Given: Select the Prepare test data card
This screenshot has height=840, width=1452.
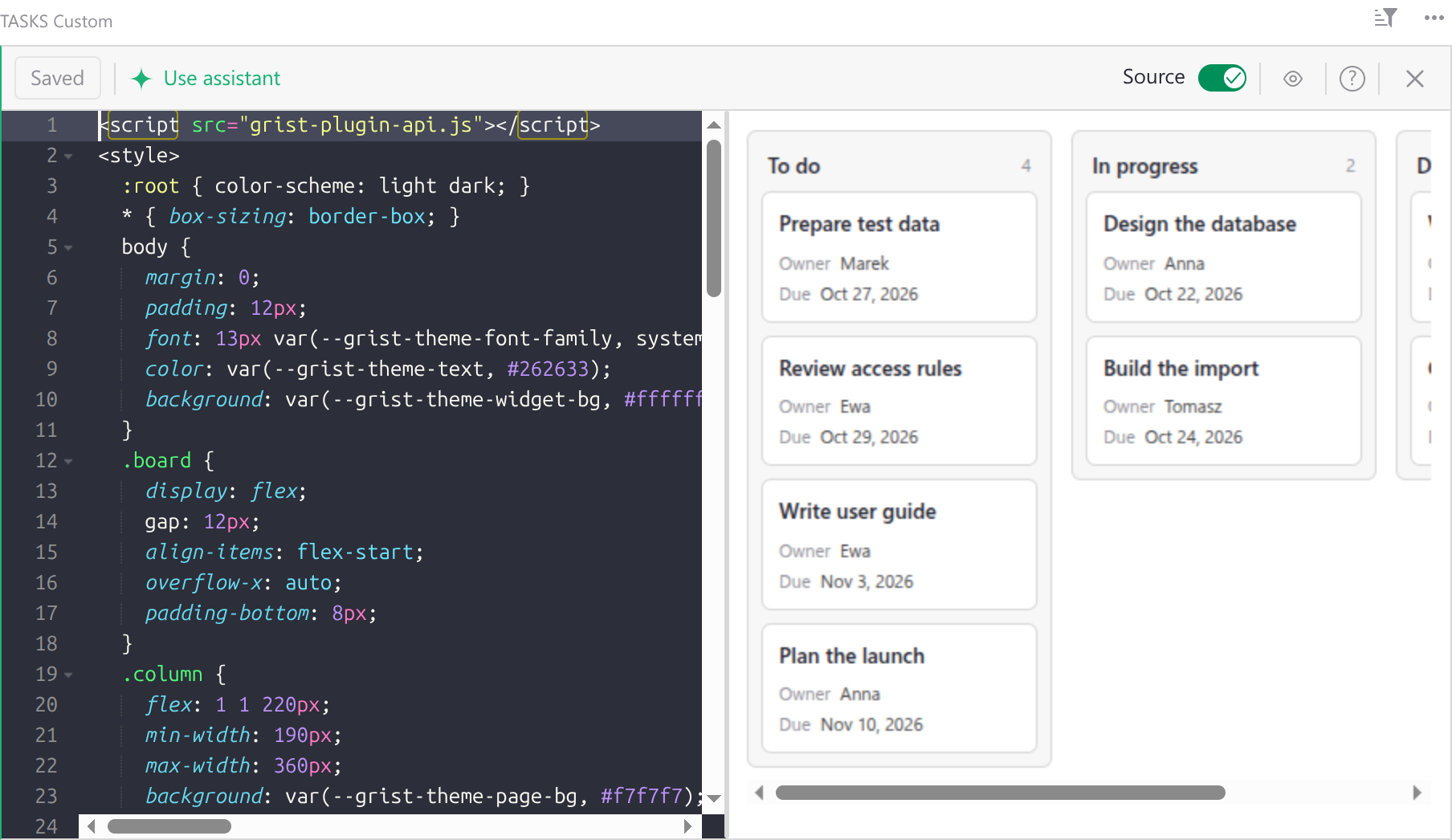Looking at the screenshot, I should 899,257.
